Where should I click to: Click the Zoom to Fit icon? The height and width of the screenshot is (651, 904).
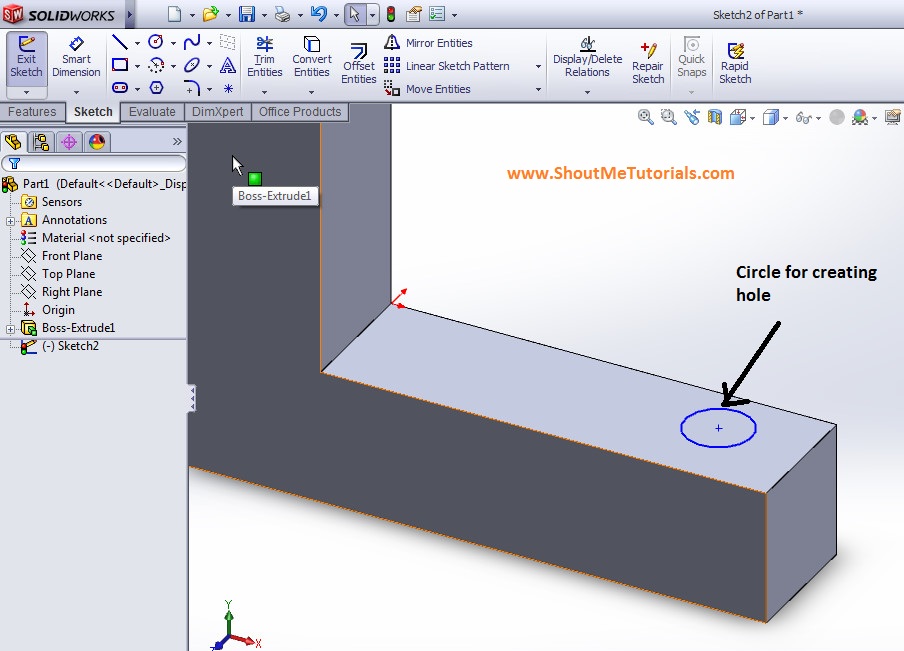click(x=646, y=118)
